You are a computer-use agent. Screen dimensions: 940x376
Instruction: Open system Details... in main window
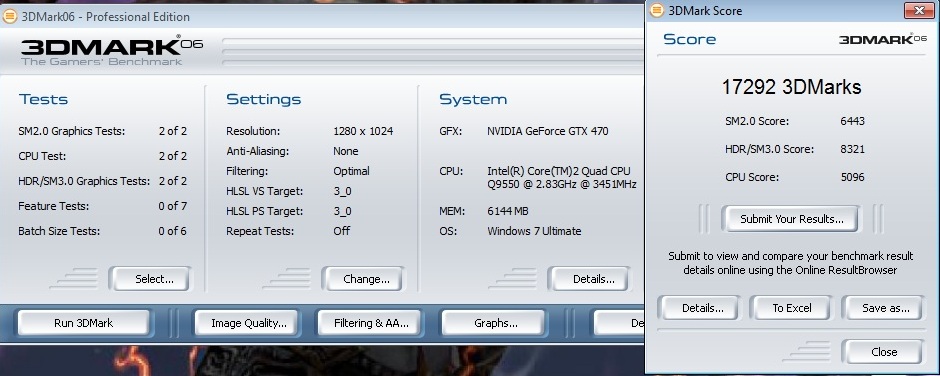tap(590, 279)
